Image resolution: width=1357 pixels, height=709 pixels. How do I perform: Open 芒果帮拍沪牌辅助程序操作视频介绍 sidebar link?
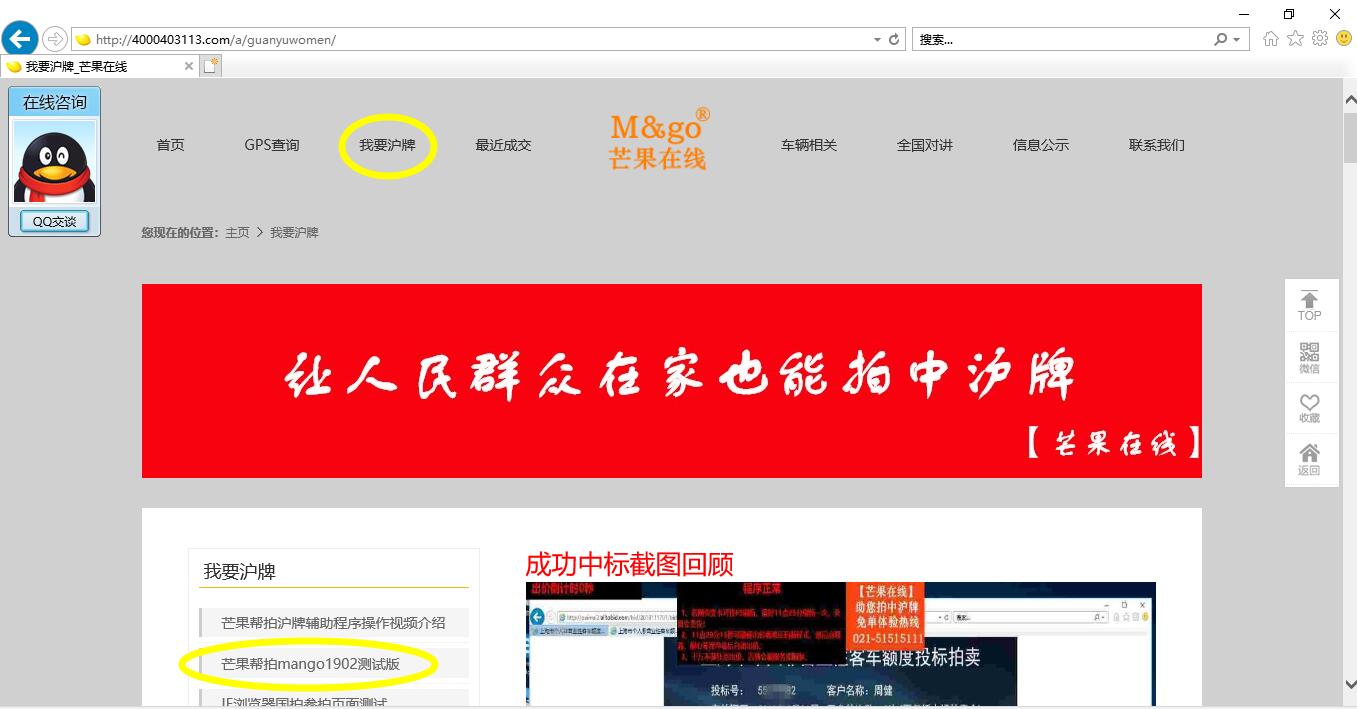pos(334,623)
